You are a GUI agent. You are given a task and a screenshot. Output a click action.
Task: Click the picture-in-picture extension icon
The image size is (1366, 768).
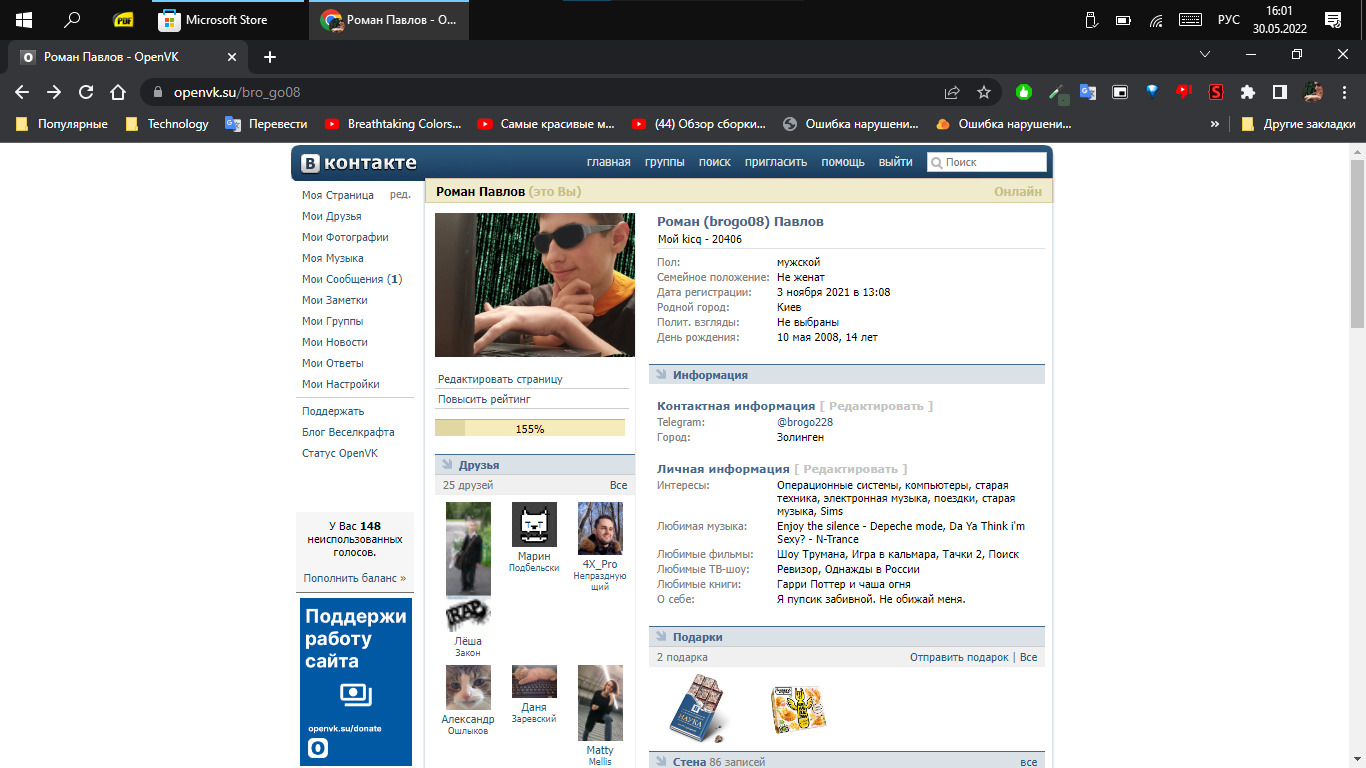click(x=1120, y=92)
